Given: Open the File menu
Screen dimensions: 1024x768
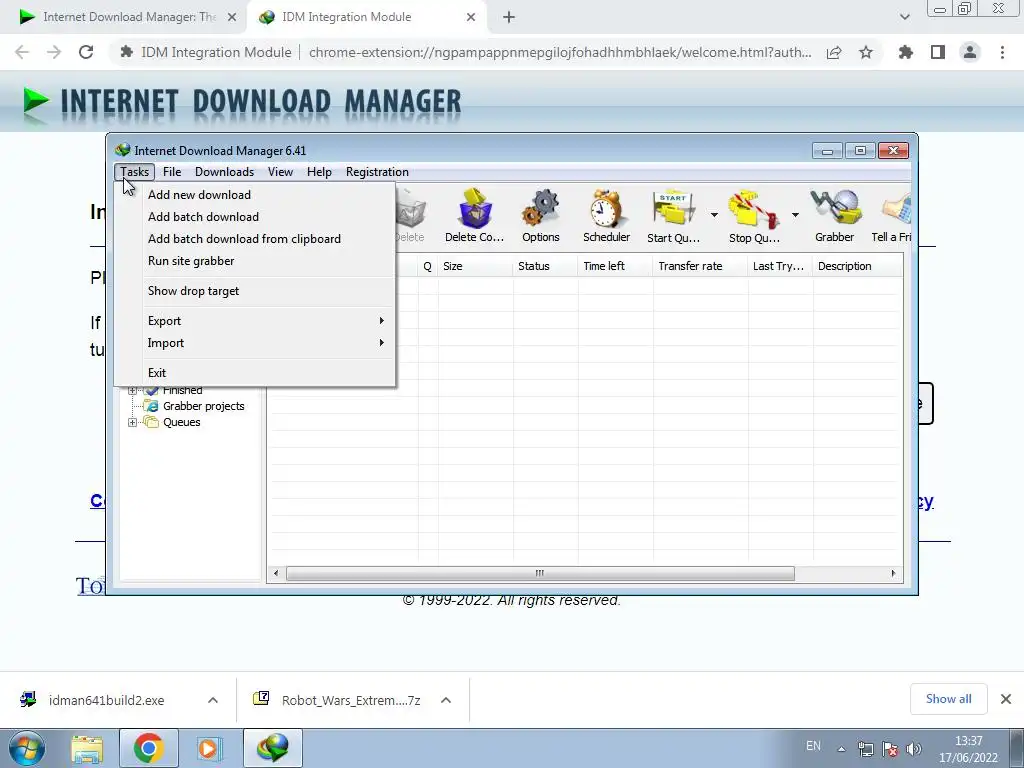Looking at the screenshot, I should 172,172.
